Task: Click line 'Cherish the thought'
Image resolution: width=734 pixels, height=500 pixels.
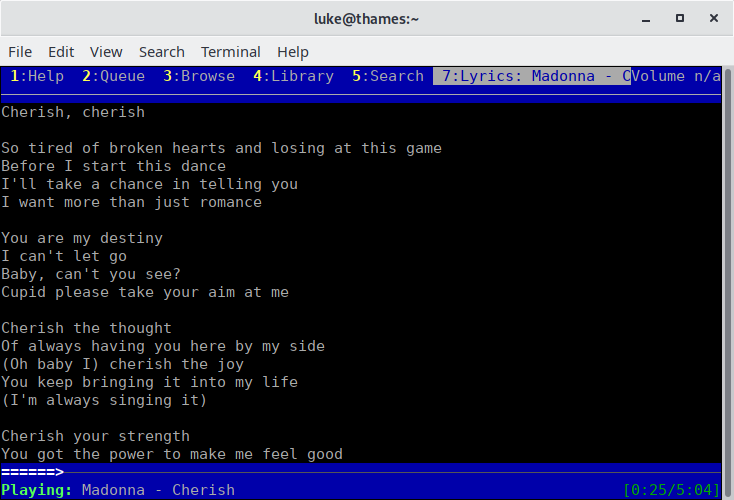Action: [x=87, y=328]
